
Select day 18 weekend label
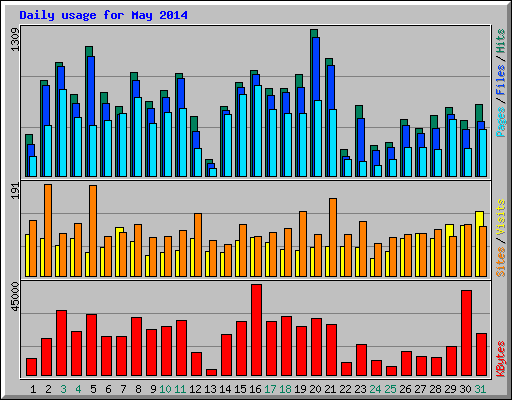285,389
